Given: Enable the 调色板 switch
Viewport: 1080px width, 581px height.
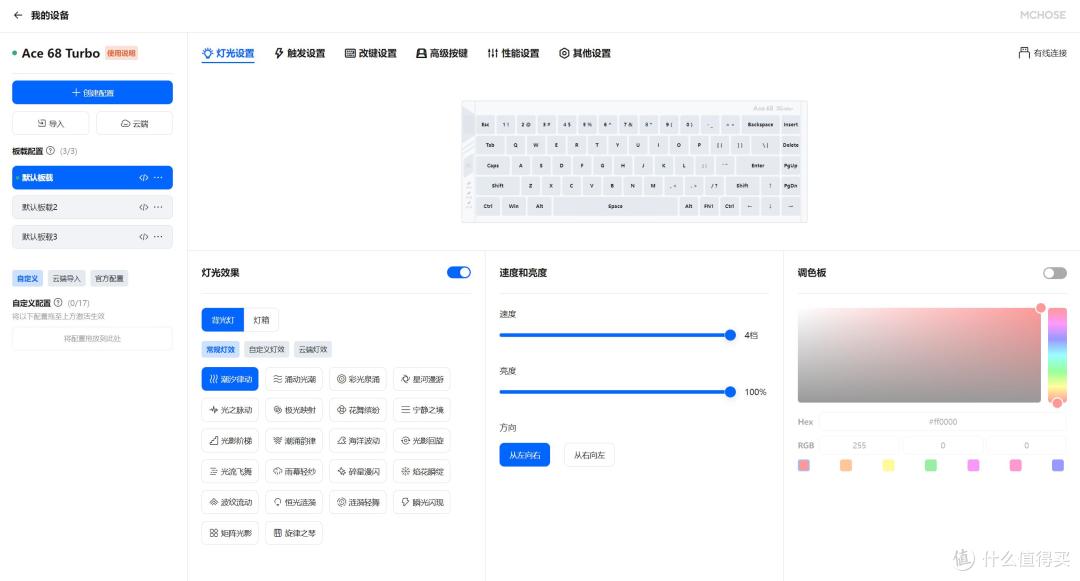Looking at the screenshot, I should tap(1055, 273).
